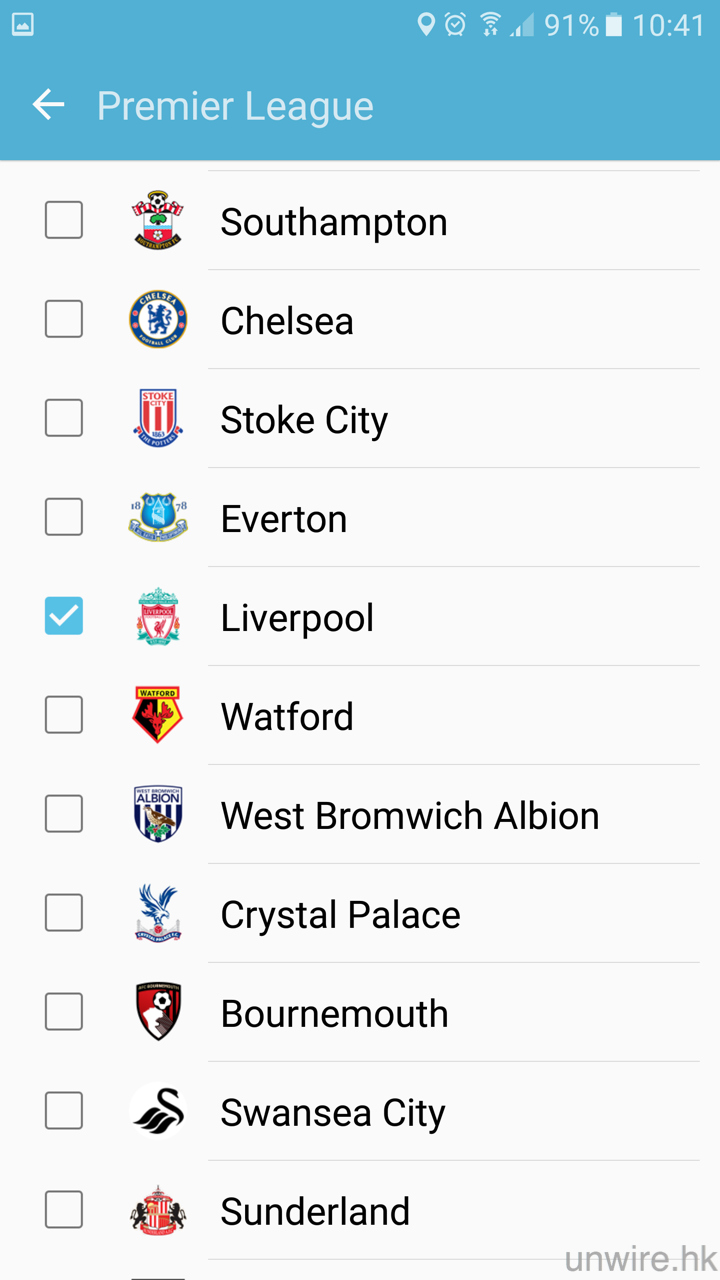720x1280 pixels.
Task: Tap the Sunderland club crest
Action: pyautogui.click(x=158, y=1210)
